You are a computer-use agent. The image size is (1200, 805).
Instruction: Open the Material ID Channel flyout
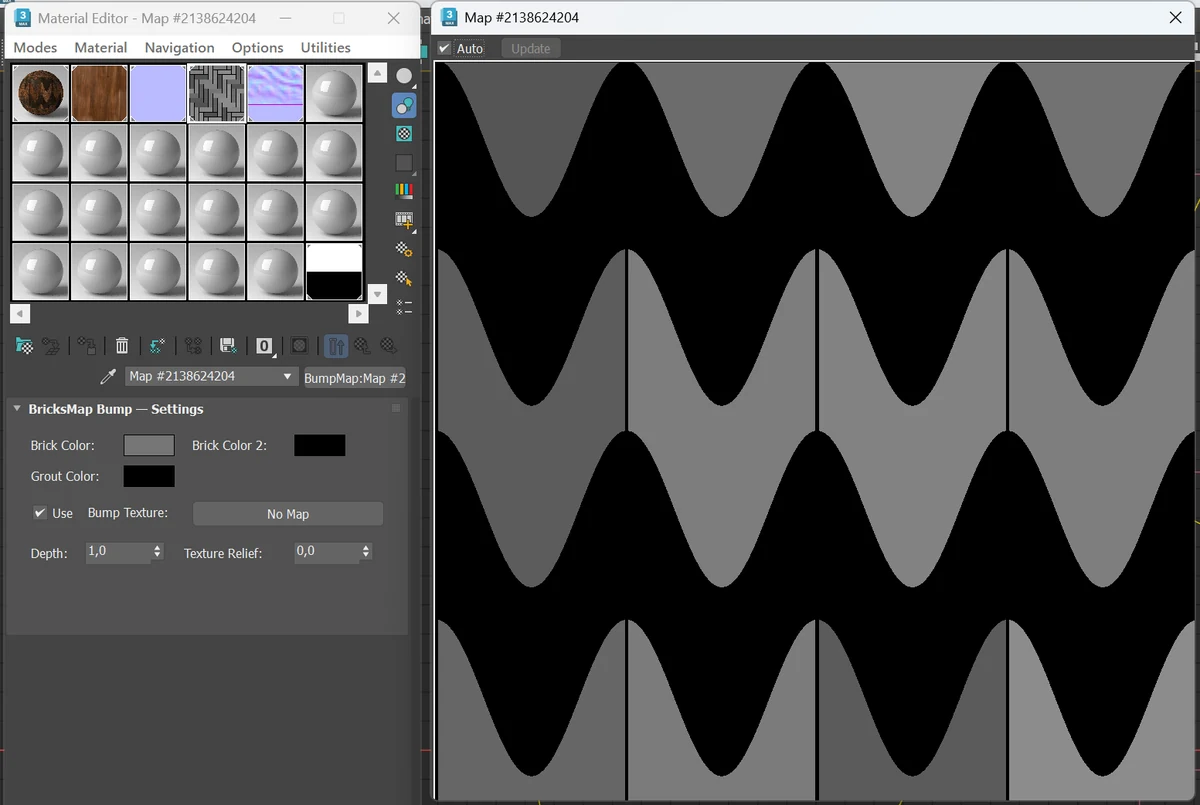coord(264,346)
